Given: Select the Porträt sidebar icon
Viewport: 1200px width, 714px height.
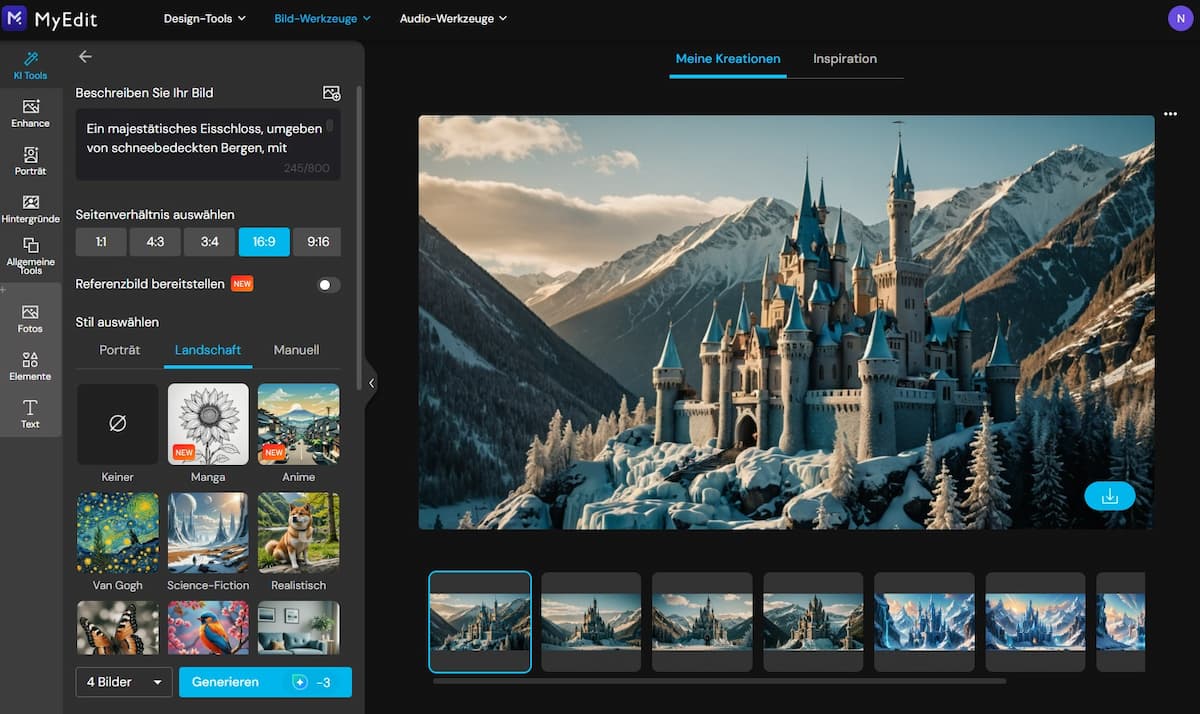Looking at the screenshot, I should coord(30,161).
